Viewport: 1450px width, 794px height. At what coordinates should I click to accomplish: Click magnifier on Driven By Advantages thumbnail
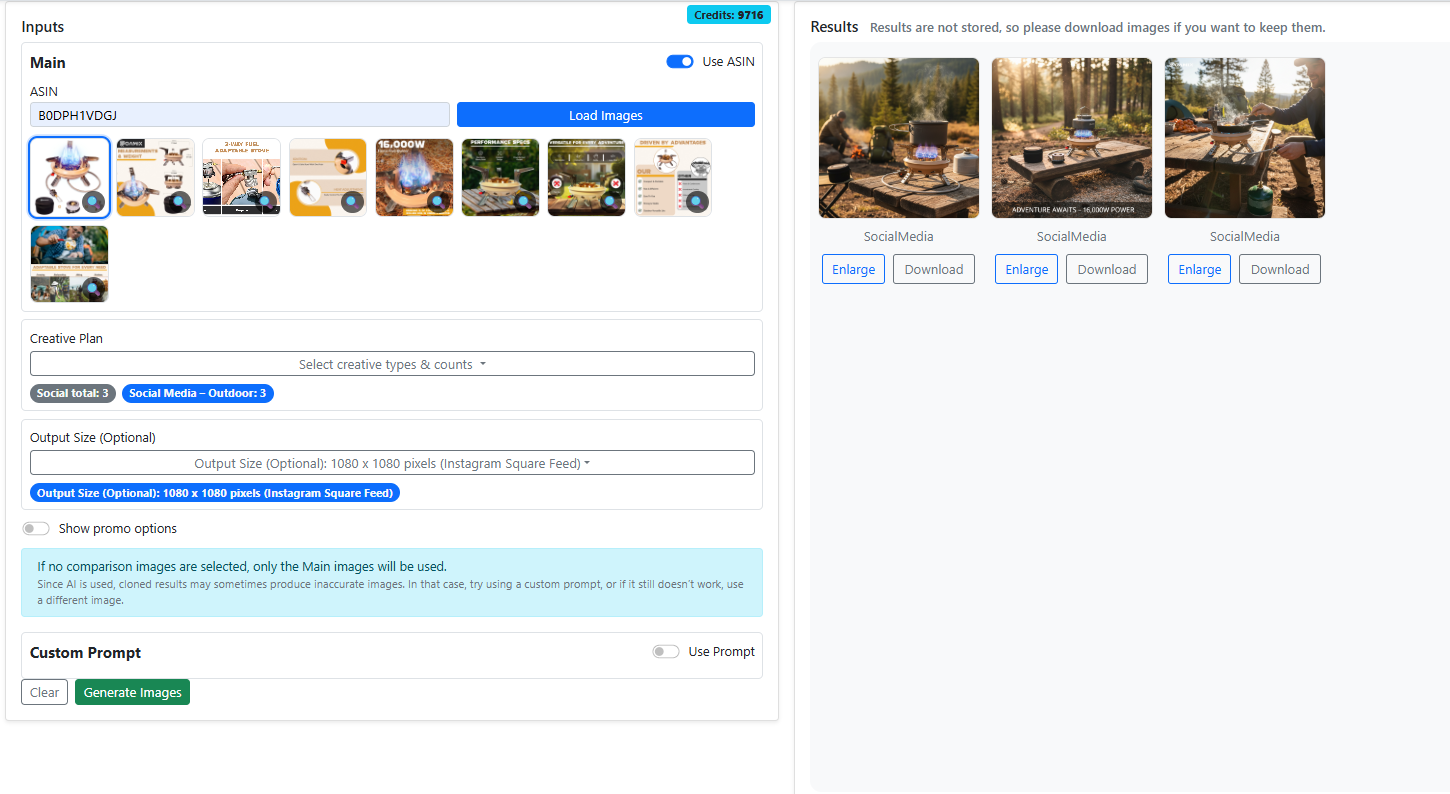pos(696,201)
